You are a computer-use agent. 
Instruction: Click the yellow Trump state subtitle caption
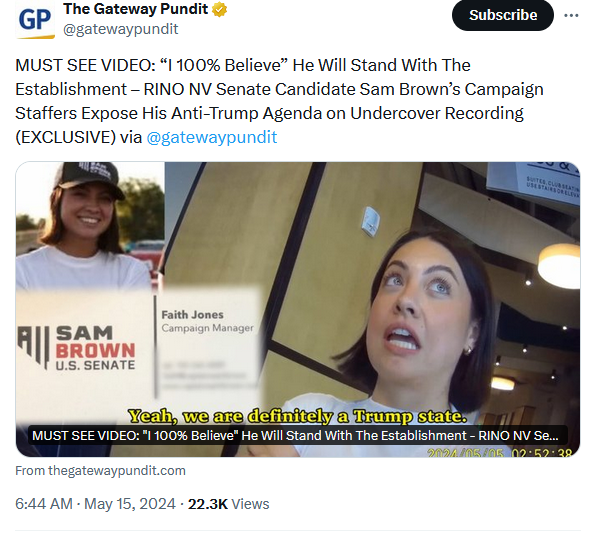pos(297,416)
